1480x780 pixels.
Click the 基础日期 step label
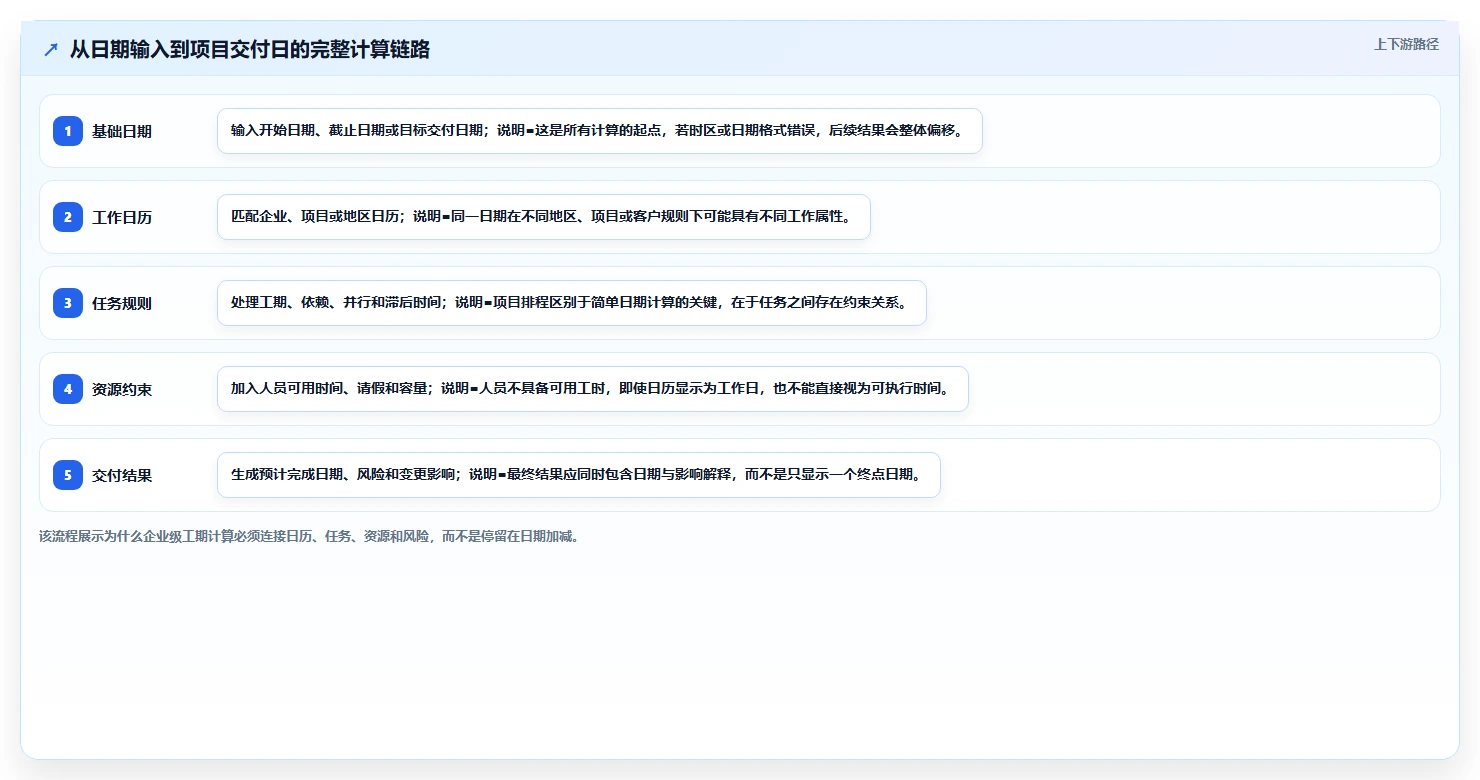tap(122, 131)
